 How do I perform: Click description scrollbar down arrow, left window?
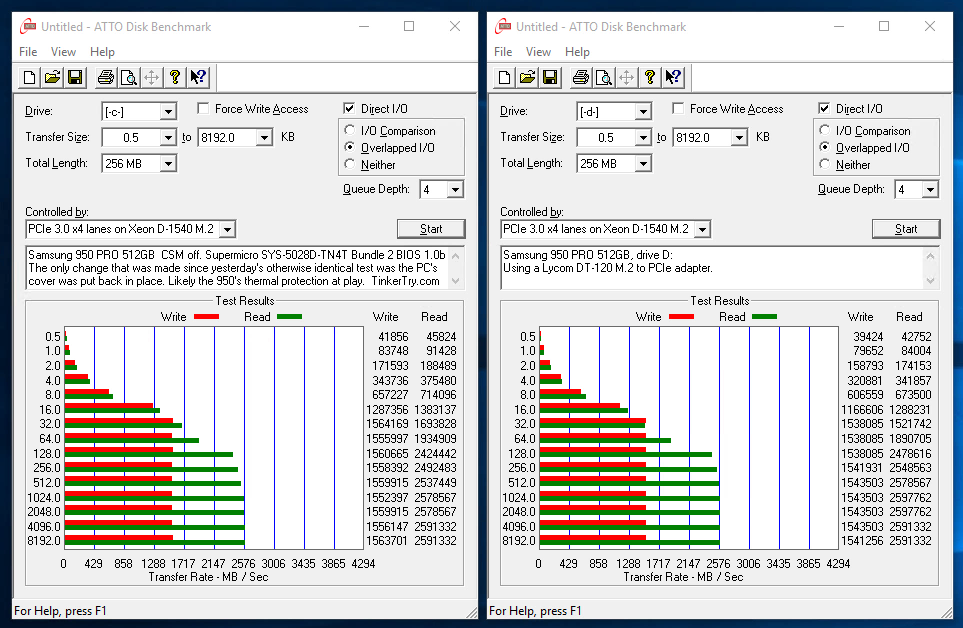click(456, 281)
